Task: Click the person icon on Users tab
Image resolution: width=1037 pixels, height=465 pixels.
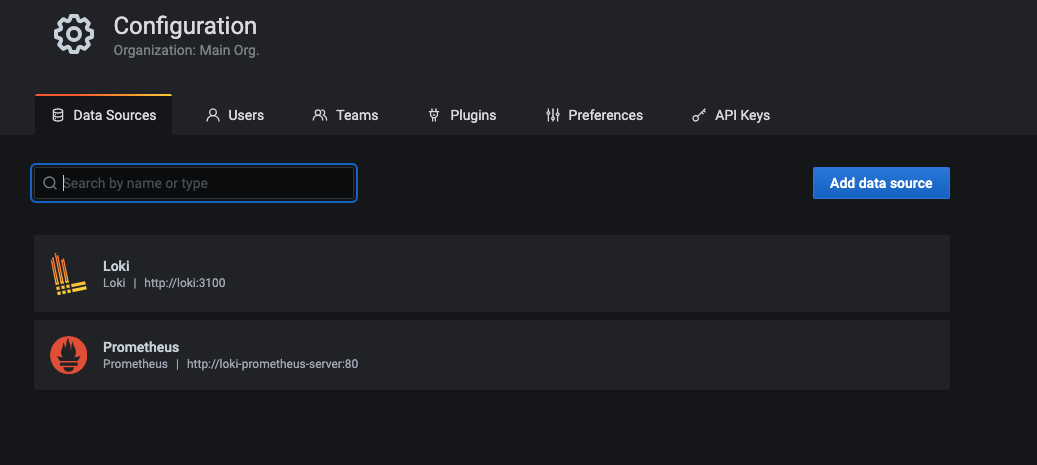Action: pyautogui.click(x=213, y=115)
